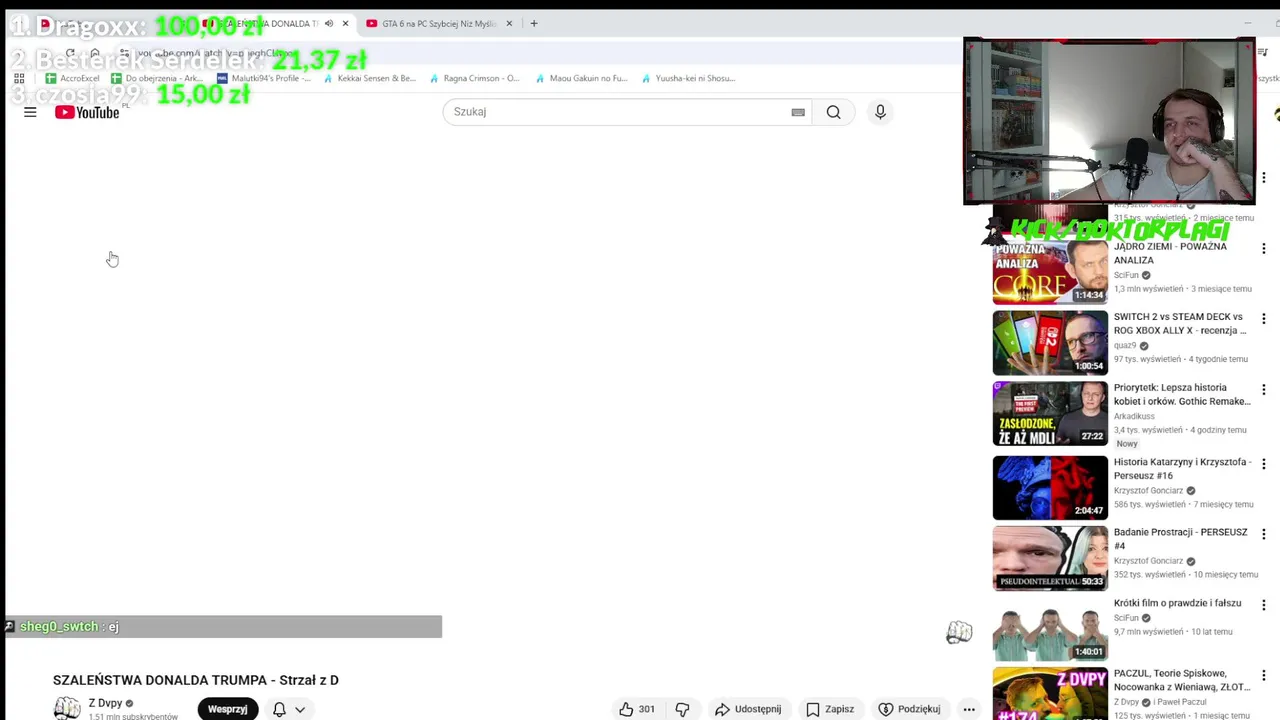Image resolution: width=1280 pixels, height=720 pixels.
Task: Dislike the video with the thumbs-down button
Action: pos(683,709)
